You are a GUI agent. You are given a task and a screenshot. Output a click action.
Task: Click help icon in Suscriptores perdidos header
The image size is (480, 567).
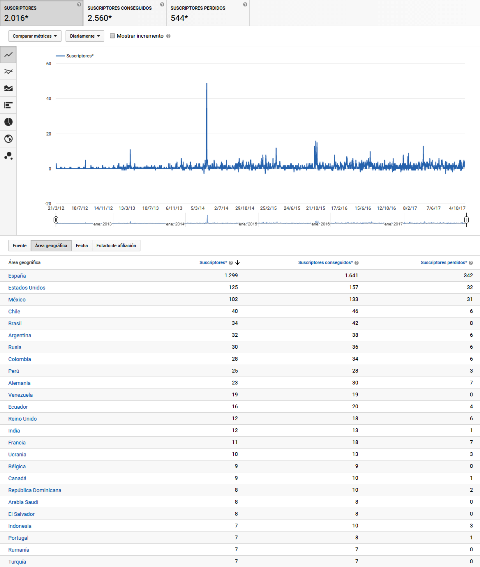click(471, 263)
